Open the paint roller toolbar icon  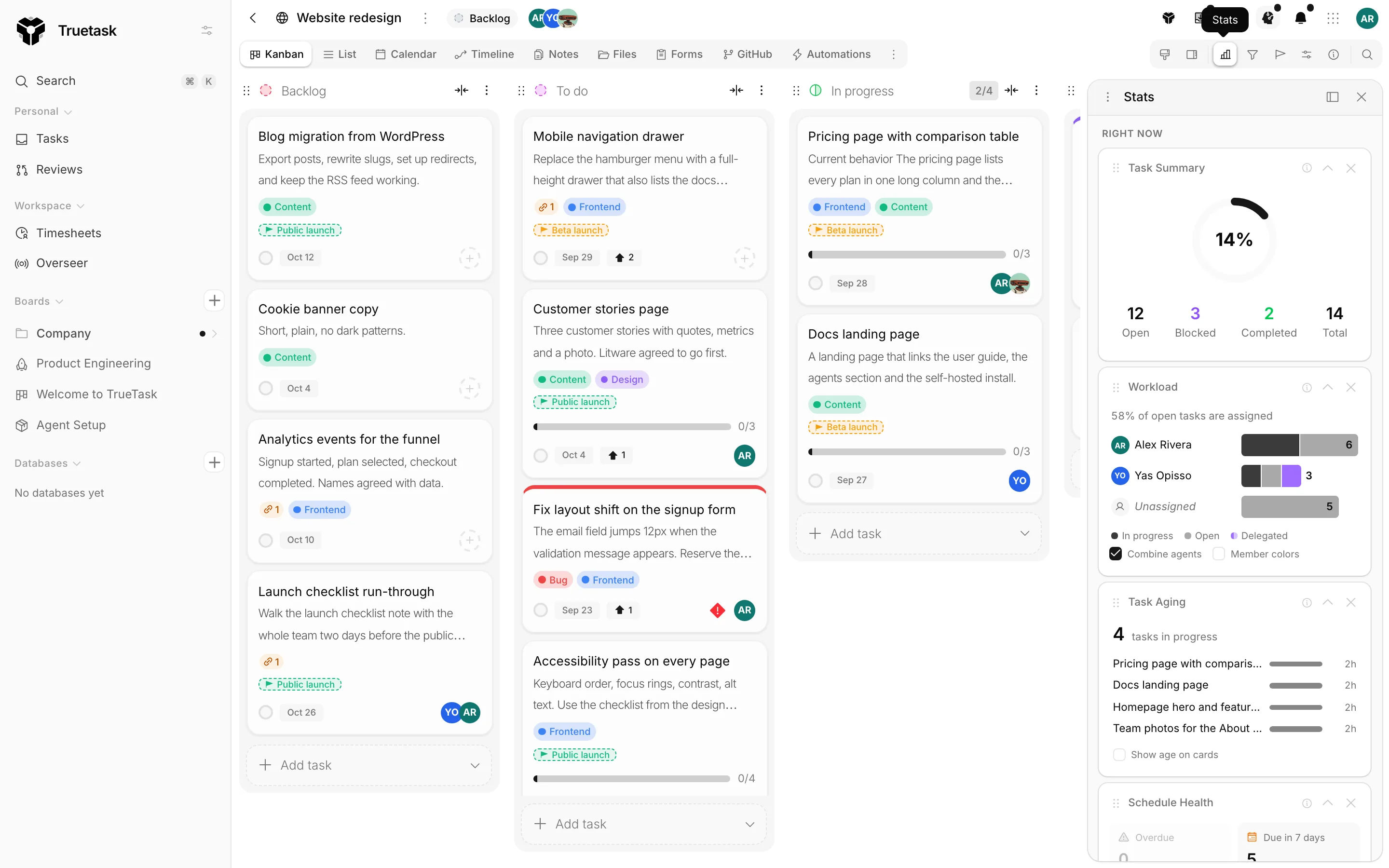[x=1165, y=54]
